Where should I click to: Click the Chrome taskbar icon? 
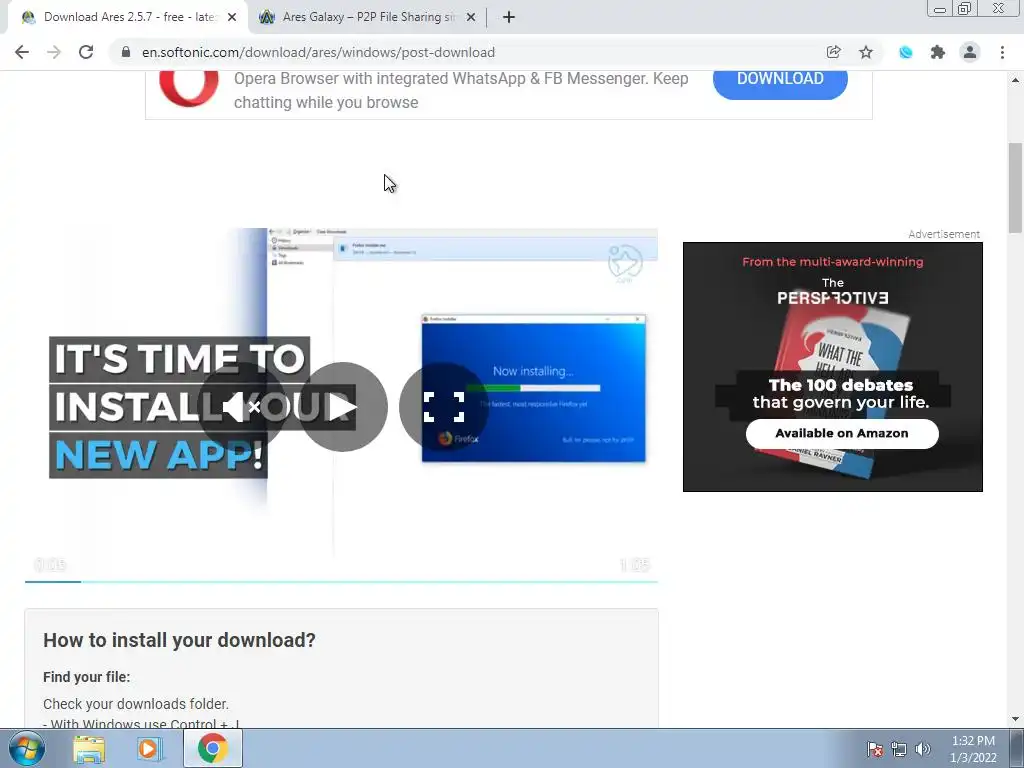pyautogui.click(x=213, y=748)
